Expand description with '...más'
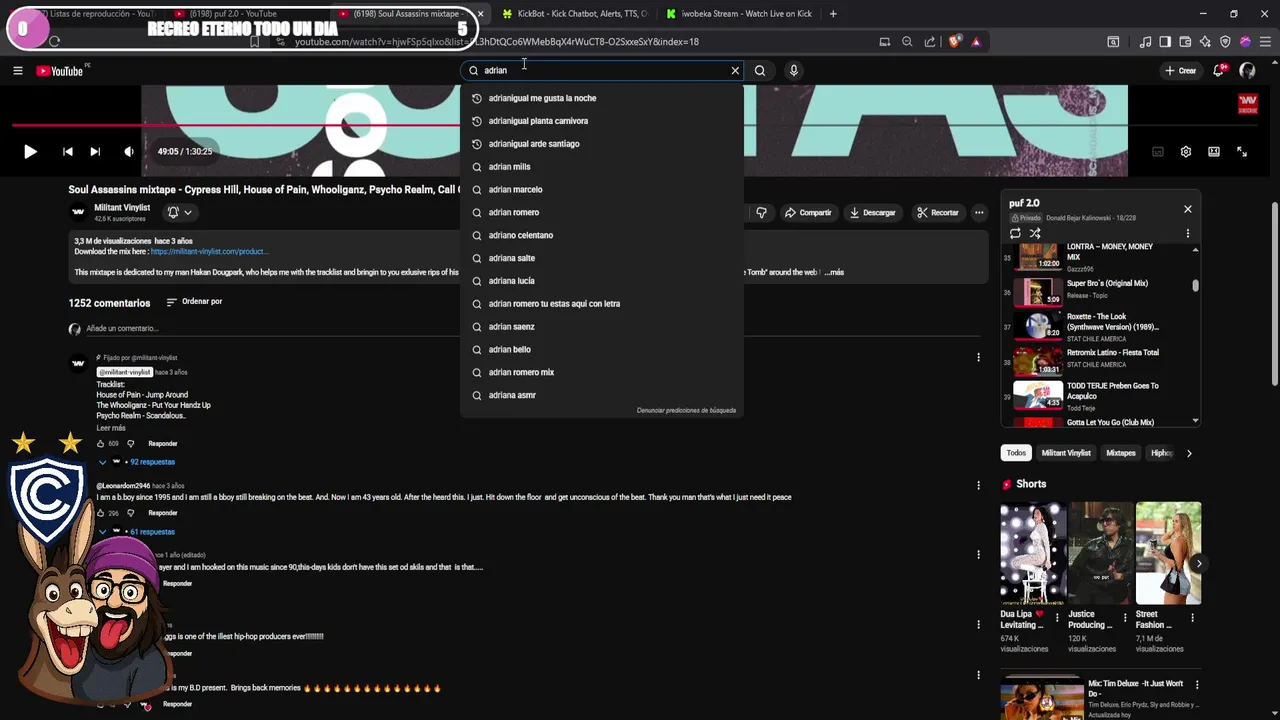The height and width of the screenshot is (720, 1280). coord(834,272)
